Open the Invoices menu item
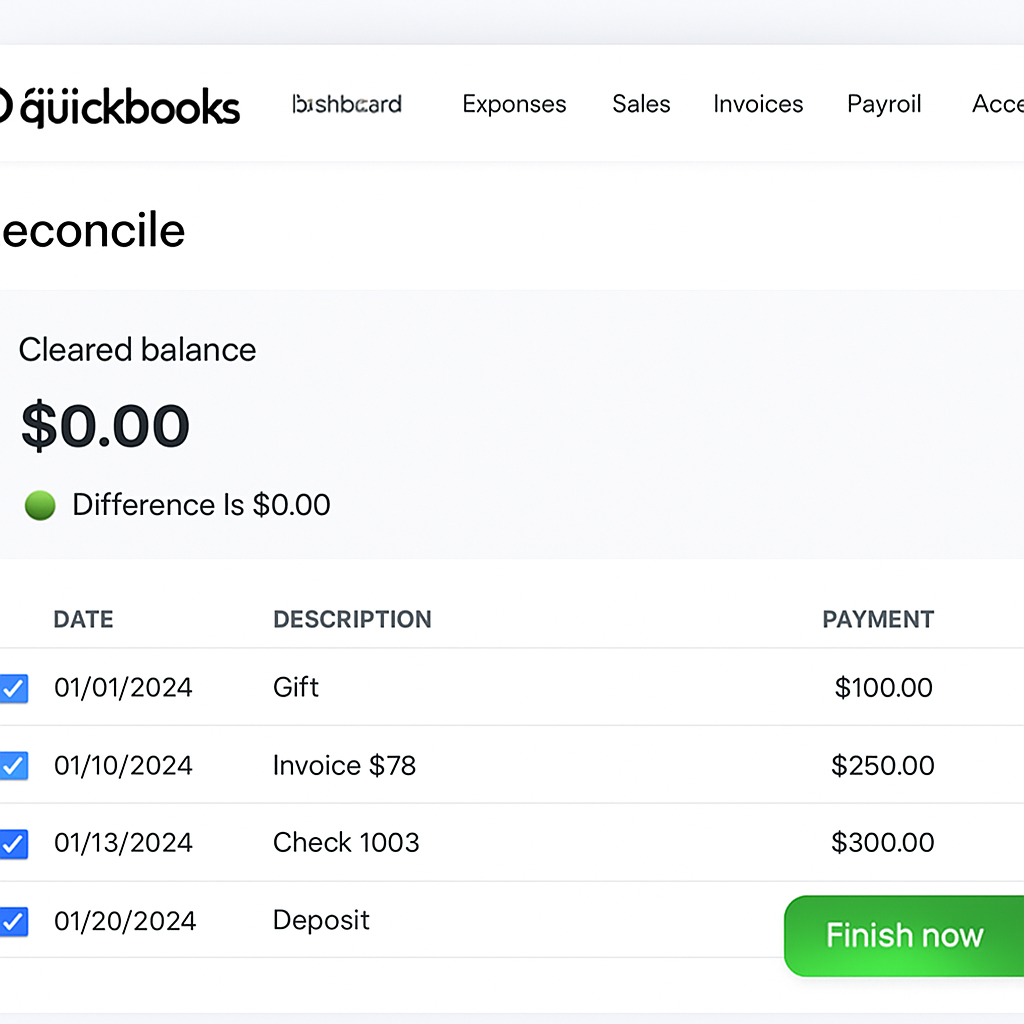The height and width of the screenshot is (1024, 1024). point(758,104)
